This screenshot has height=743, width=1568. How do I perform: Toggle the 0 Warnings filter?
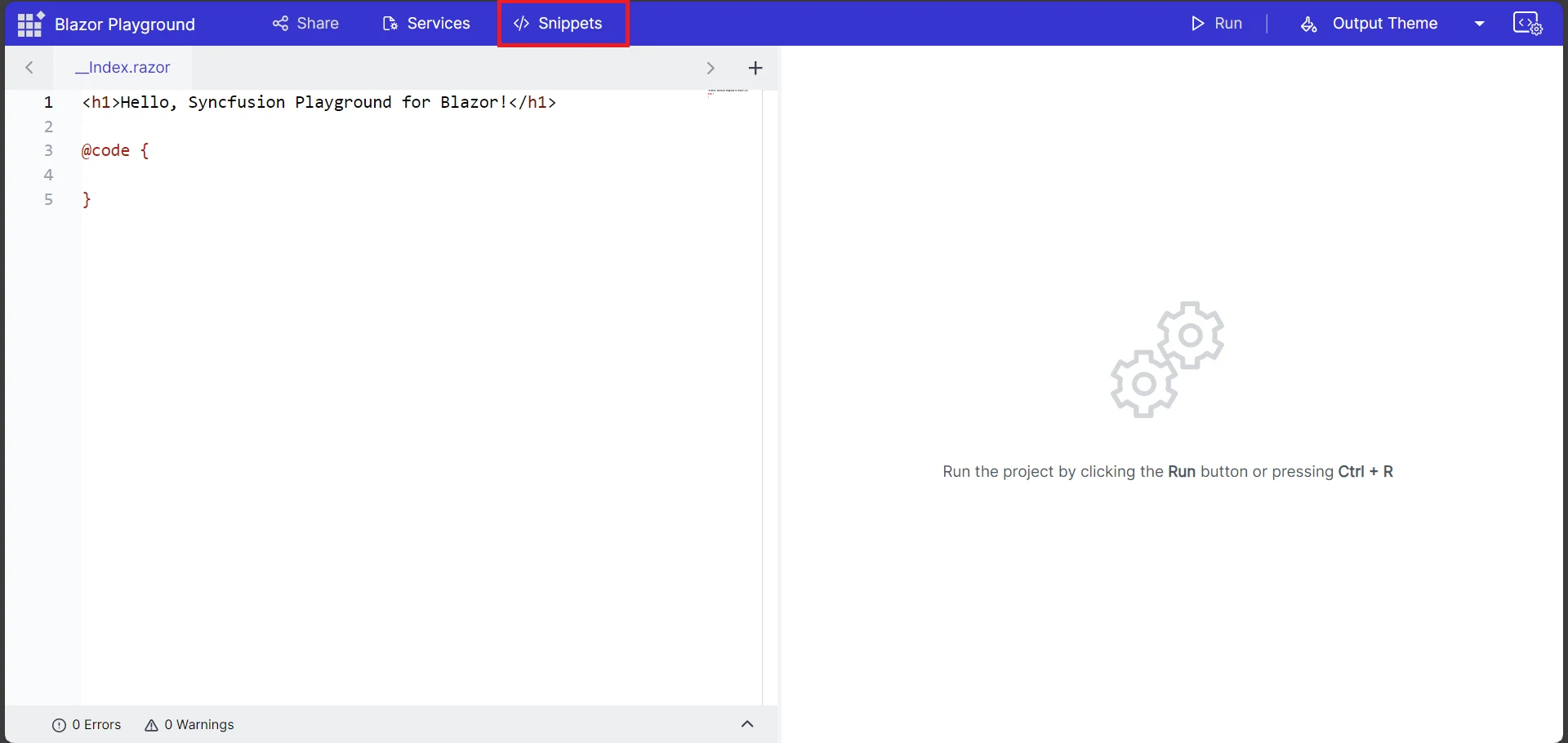(x=189, y=725)
